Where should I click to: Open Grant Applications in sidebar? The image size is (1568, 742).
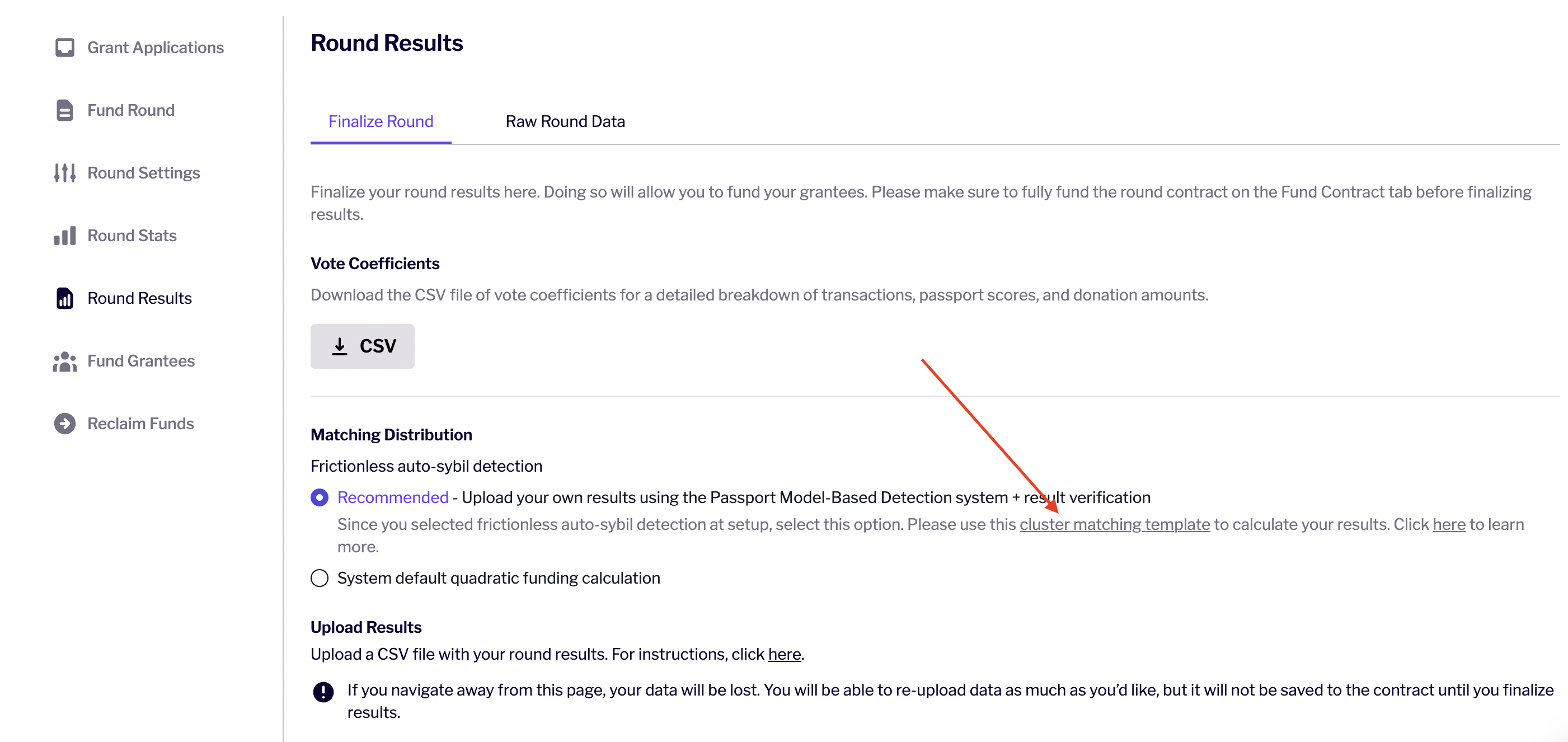155,48
